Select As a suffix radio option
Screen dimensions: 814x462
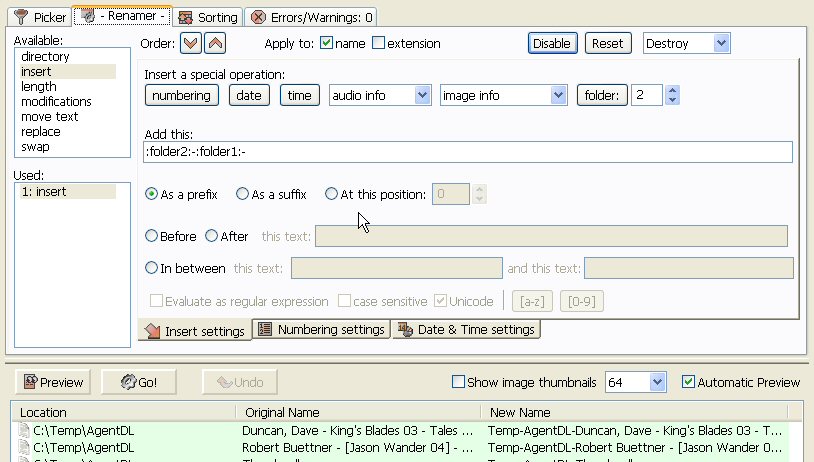242,194
